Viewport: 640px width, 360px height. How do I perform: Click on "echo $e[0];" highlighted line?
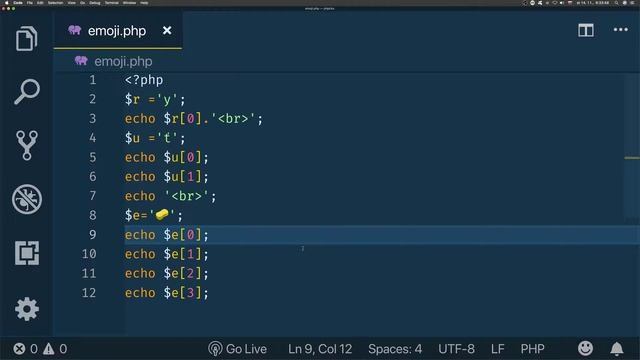pos(167,235)
